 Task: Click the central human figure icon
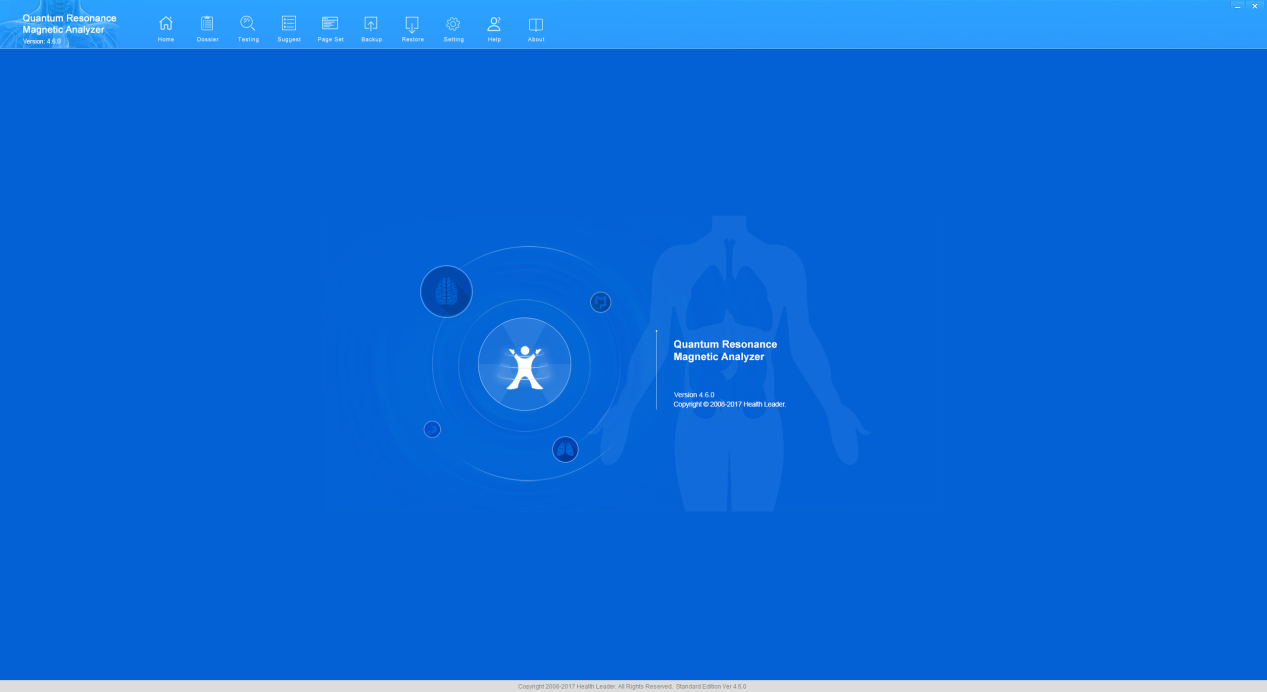524,365
